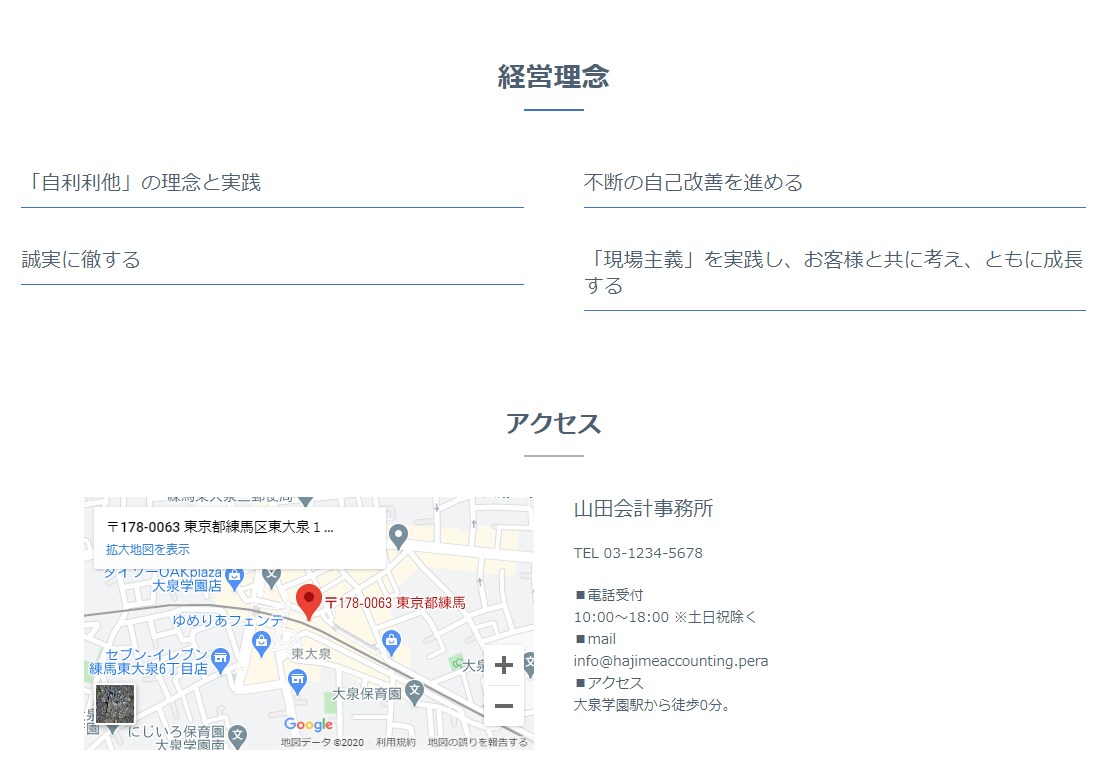The image size is (1109, 784).
Task: Click info@hajimeaccounting.pera email address
Action: [x=670, y=661]
